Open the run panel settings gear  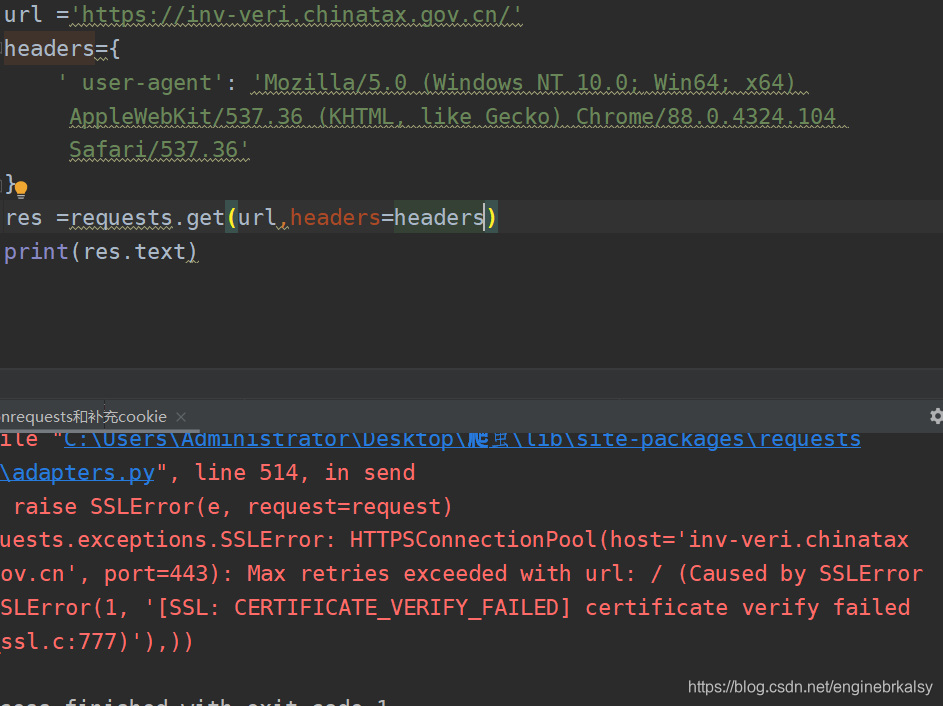pyautogui.click(x=936, y=416)
